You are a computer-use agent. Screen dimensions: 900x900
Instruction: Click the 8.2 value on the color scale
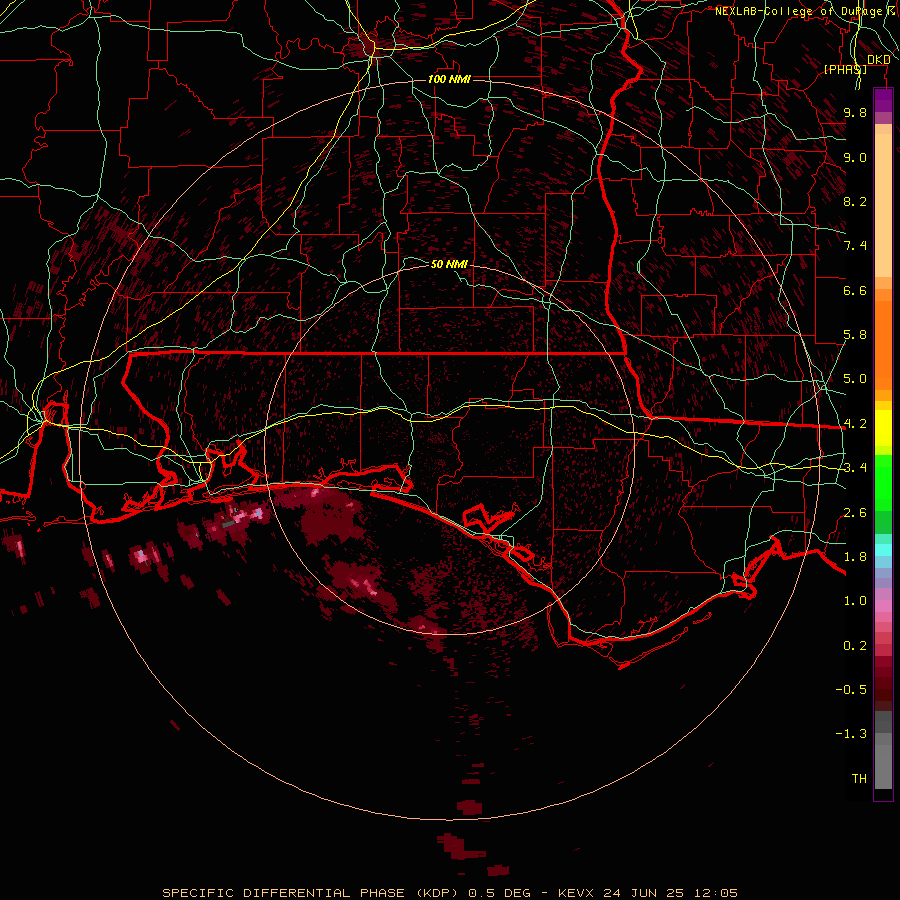[x=855, y=201]
